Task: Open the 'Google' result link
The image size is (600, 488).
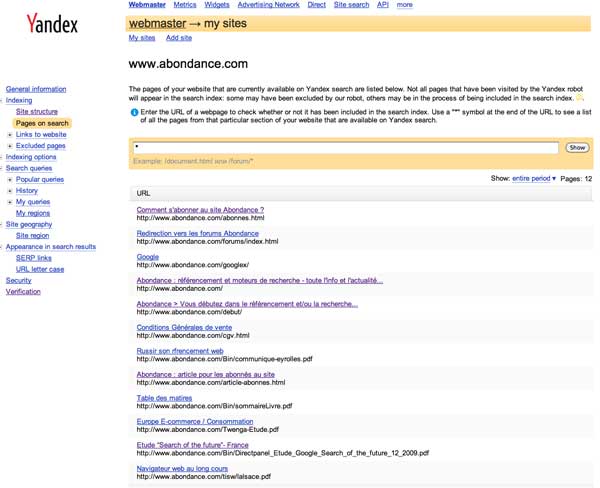Action: pyautogui.click(x=148, y=257)
